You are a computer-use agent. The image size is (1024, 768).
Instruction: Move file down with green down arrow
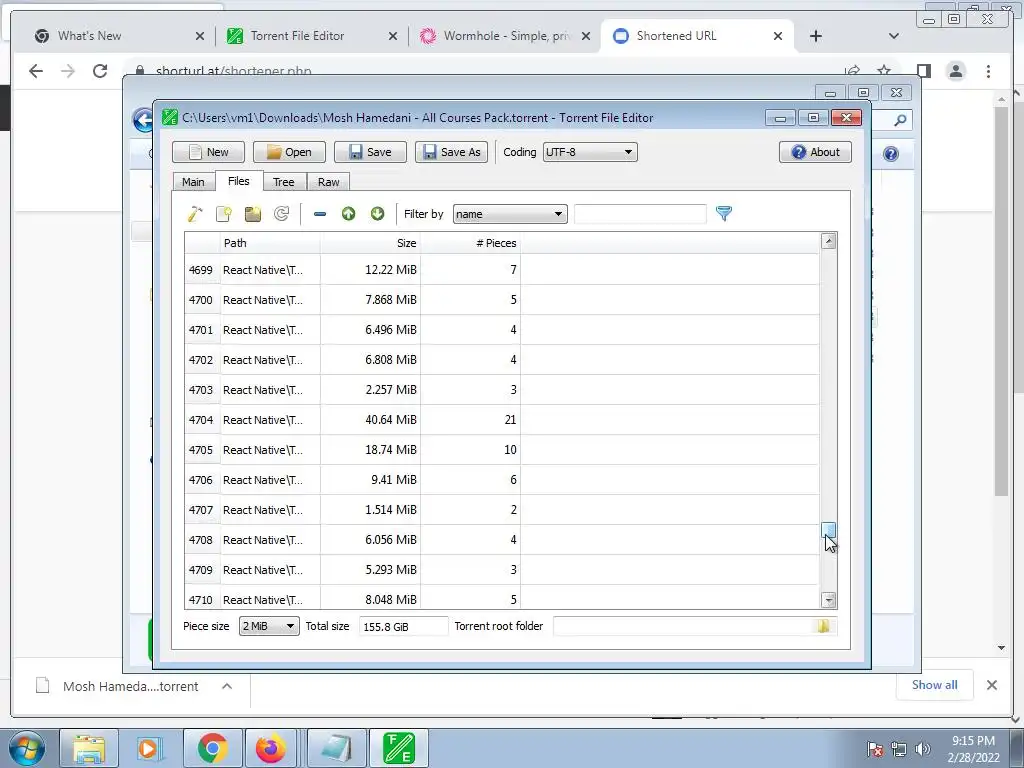377,214
